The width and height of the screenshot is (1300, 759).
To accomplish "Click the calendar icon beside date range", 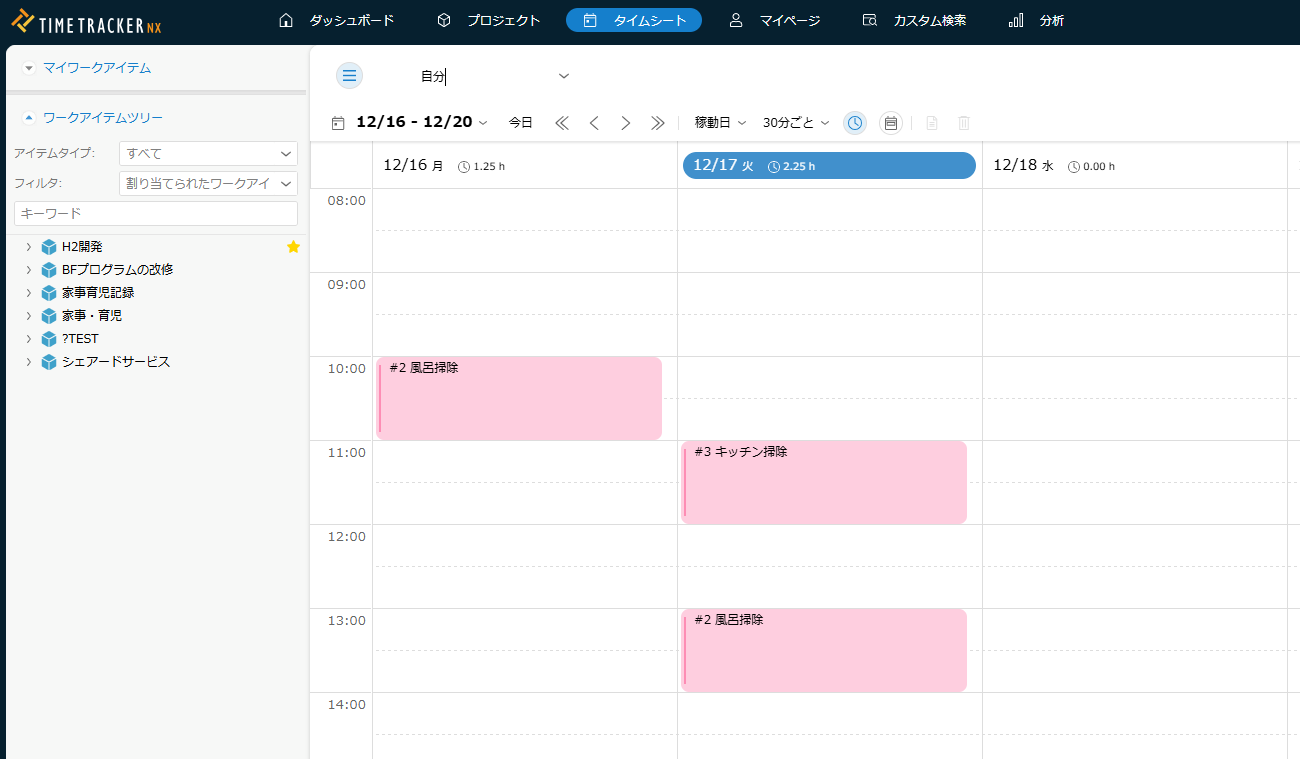I will point(338,123).
